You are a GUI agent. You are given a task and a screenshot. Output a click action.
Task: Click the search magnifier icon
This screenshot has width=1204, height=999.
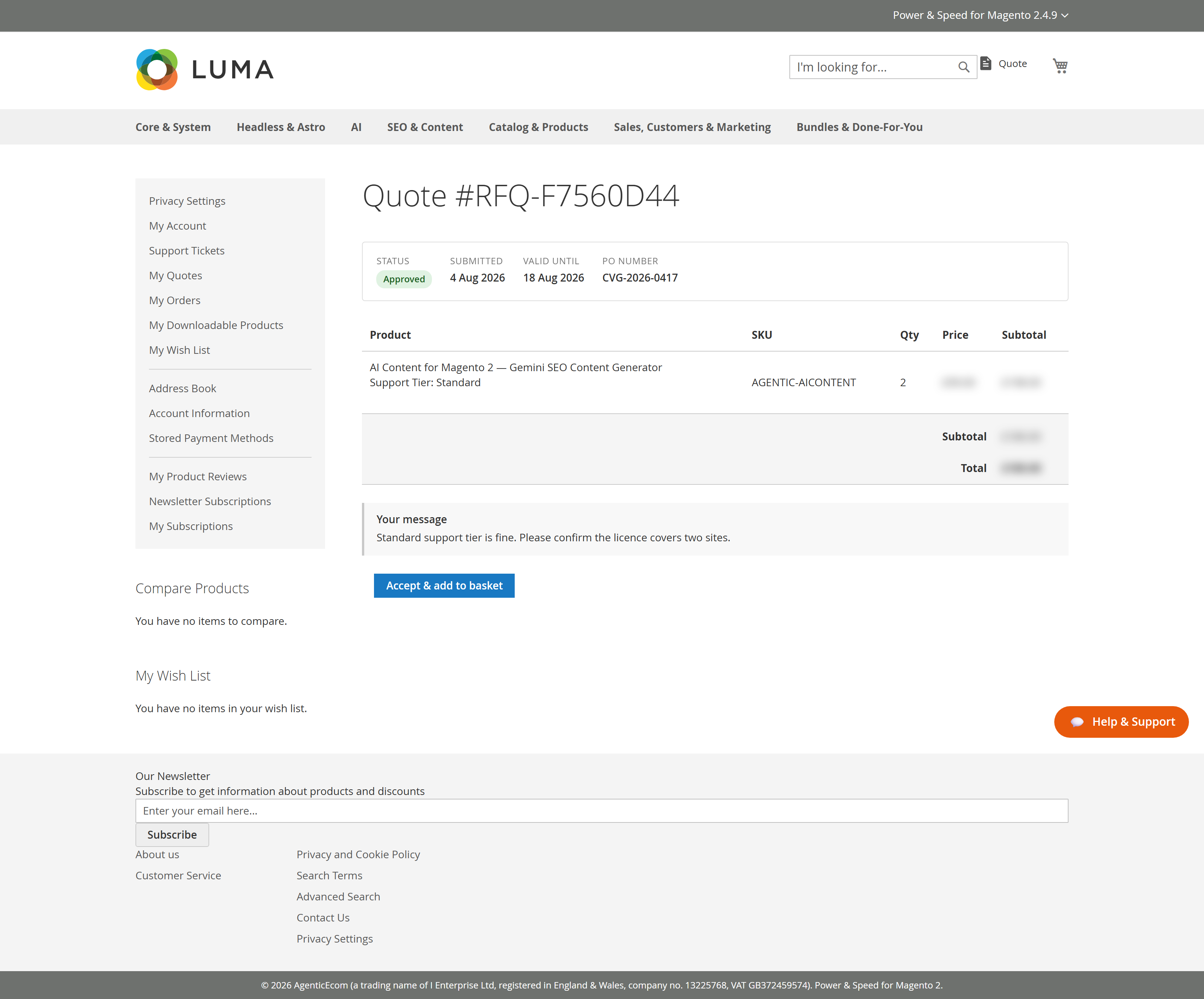coord(964,67)
